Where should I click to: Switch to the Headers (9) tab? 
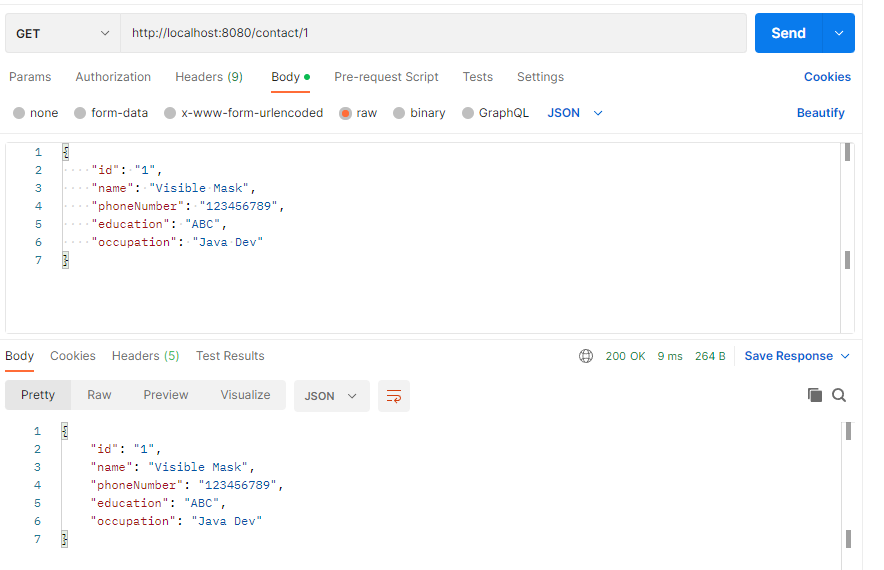click(209, 77)
